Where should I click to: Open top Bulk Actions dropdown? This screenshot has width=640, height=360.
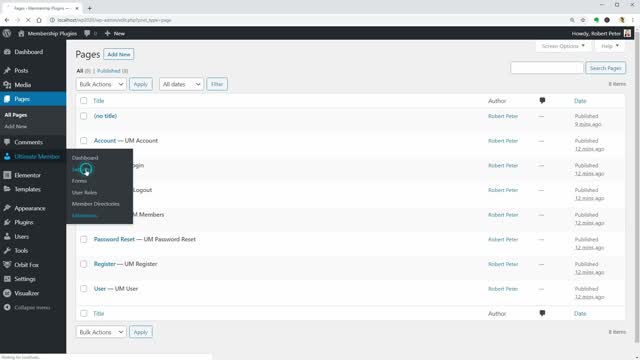[x=101, y=84]
